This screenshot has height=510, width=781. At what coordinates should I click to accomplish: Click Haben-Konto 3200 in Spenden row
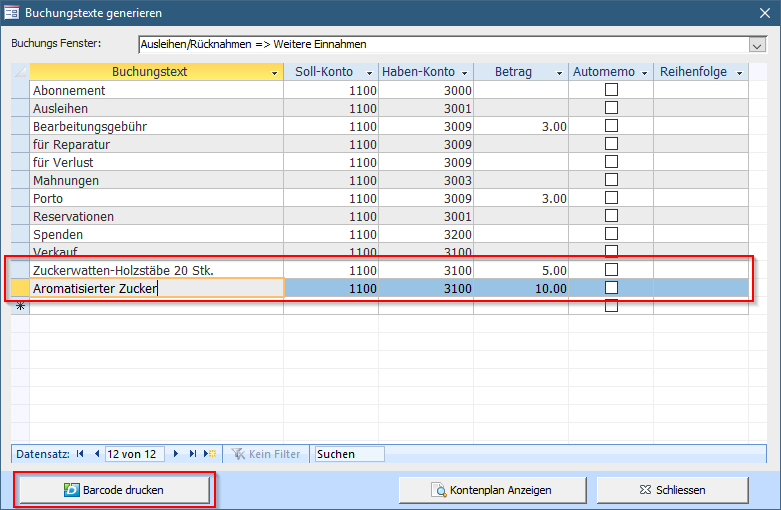pyautogui.click(x=426, y=234)
